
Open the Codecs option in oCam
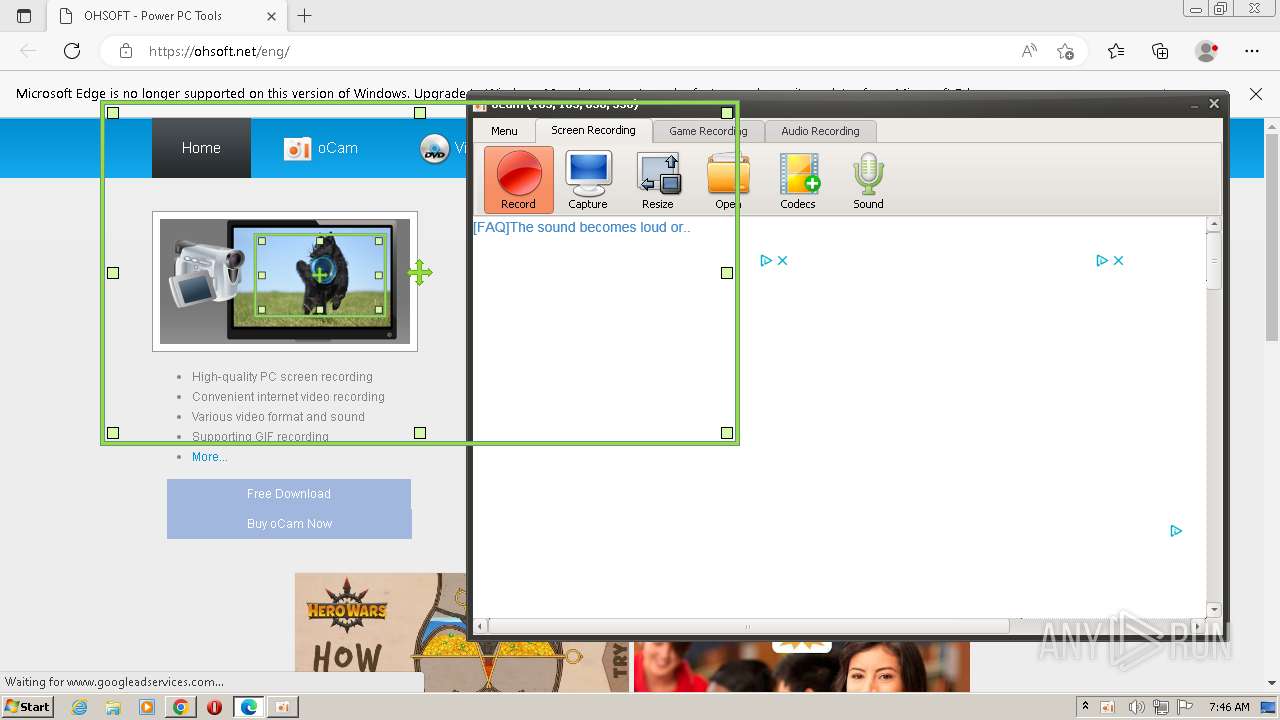[798, 180]
